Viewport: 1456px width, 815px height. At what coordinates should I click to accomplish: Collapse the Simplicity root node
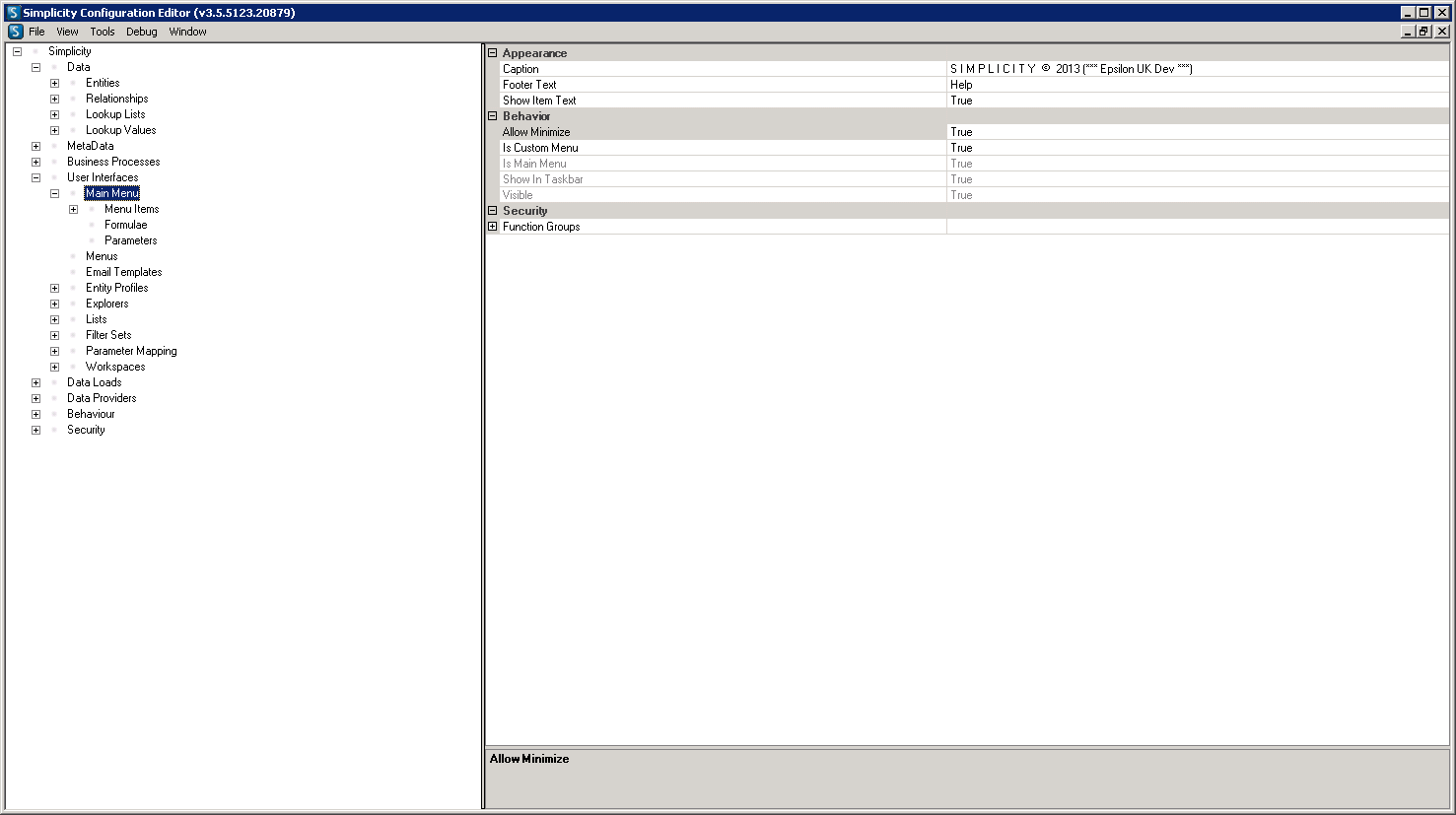pos(17,51)
